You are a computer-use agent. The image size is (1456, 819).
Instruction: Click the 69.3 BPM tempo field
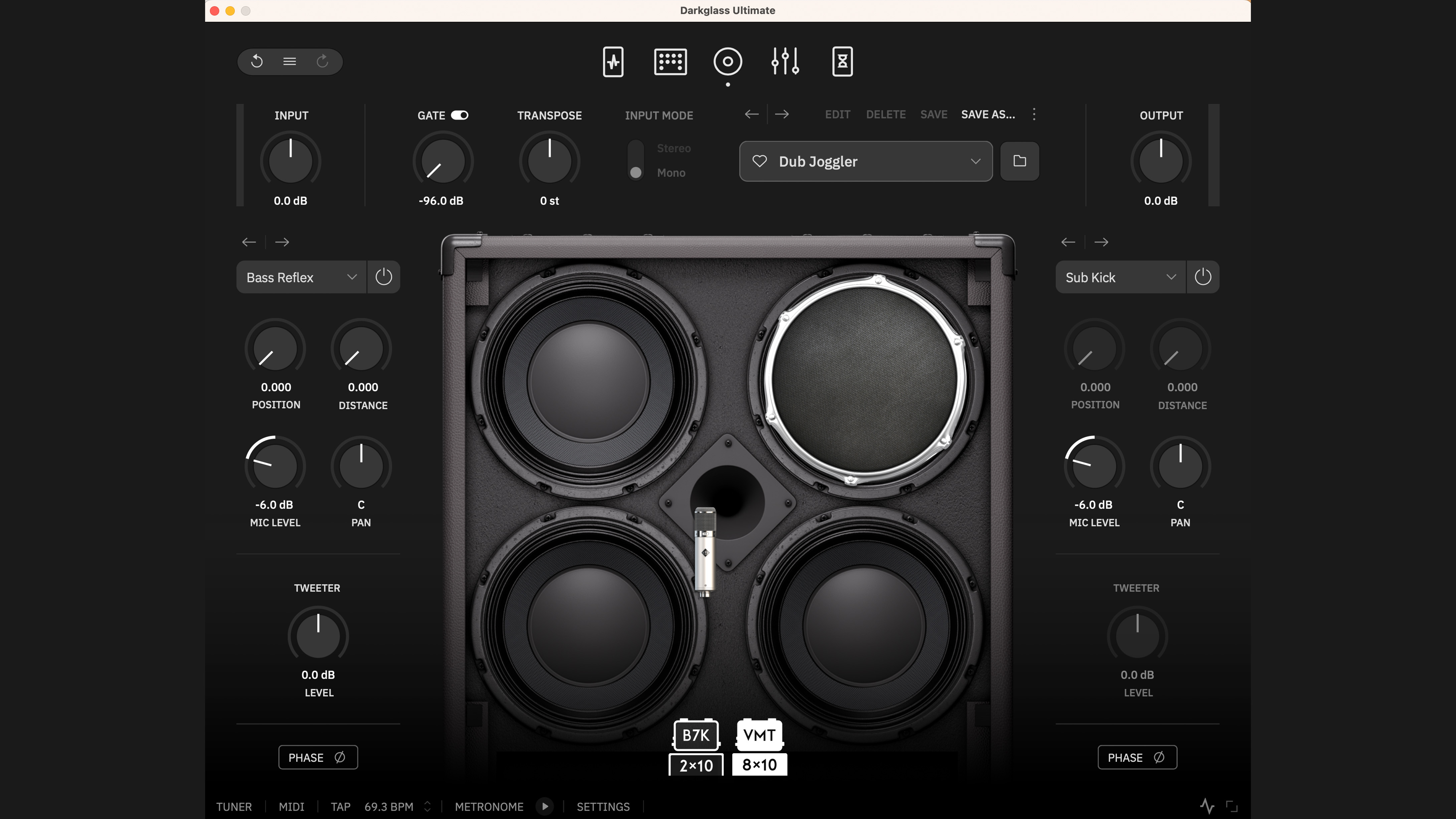(388, 807)
